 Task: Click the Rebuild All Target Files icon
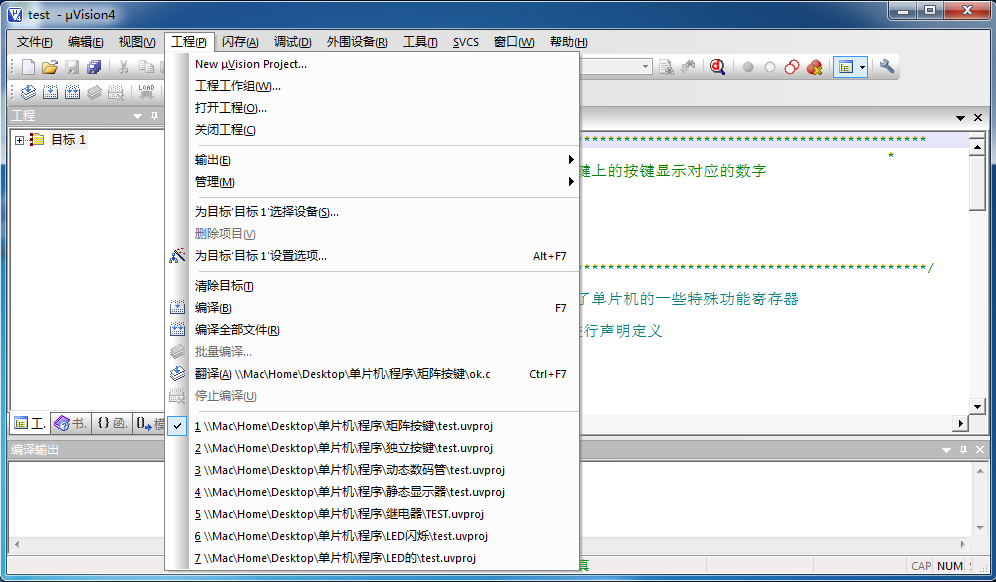[x=72, y=92]
